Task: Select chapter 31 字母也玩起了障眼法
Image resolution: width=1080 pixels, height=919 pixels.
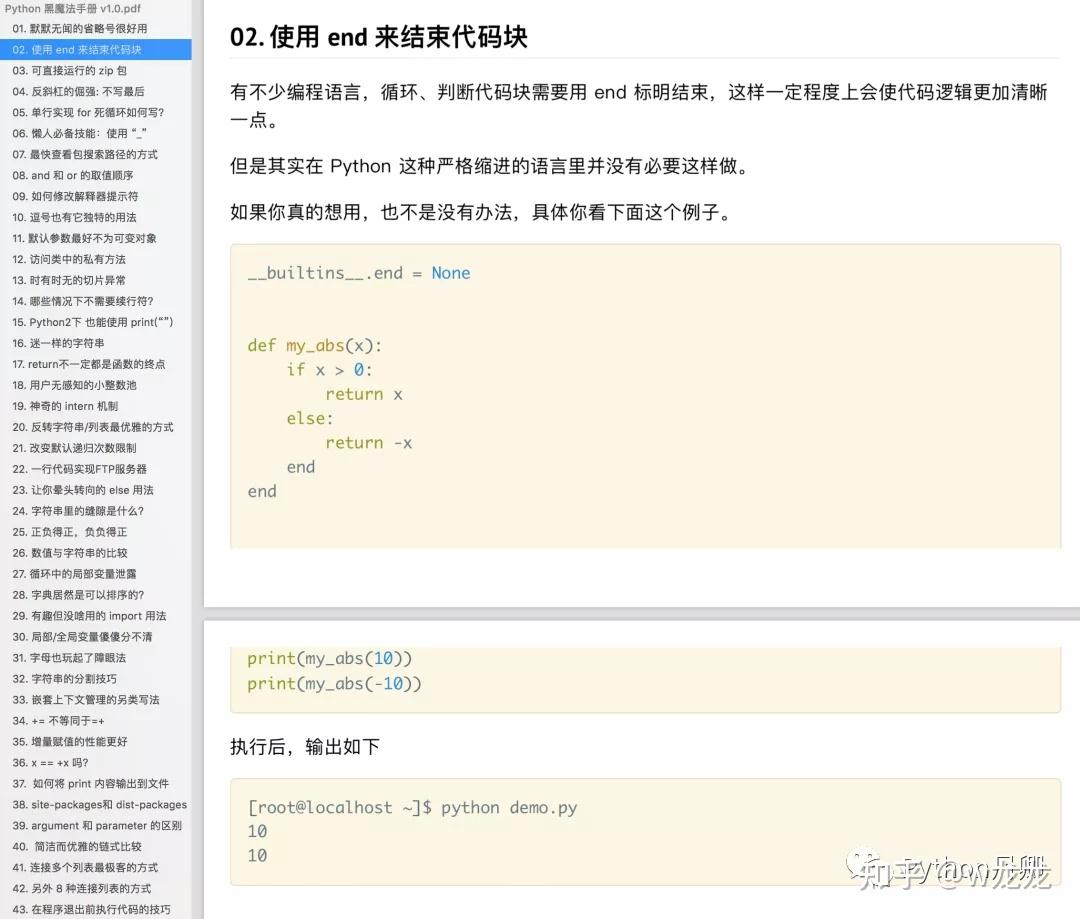Action: pyautogui.click(x=90, y=658)
